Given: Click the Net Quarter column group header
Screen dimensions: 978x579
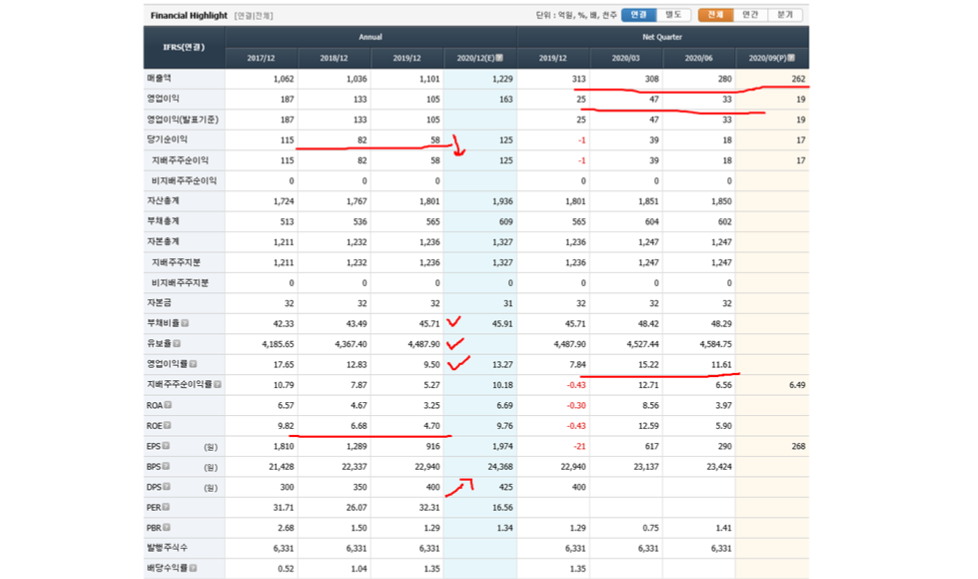Looking at the screenshot, I should 662,37.
